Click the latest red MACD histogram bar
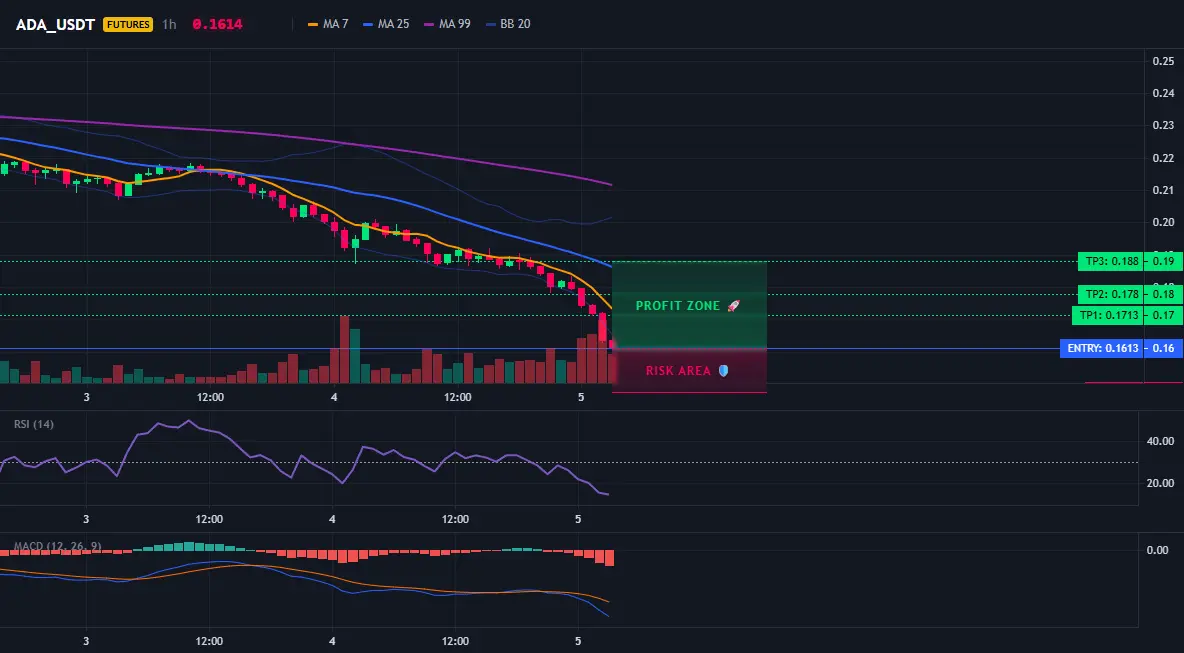 click(609, 558)
